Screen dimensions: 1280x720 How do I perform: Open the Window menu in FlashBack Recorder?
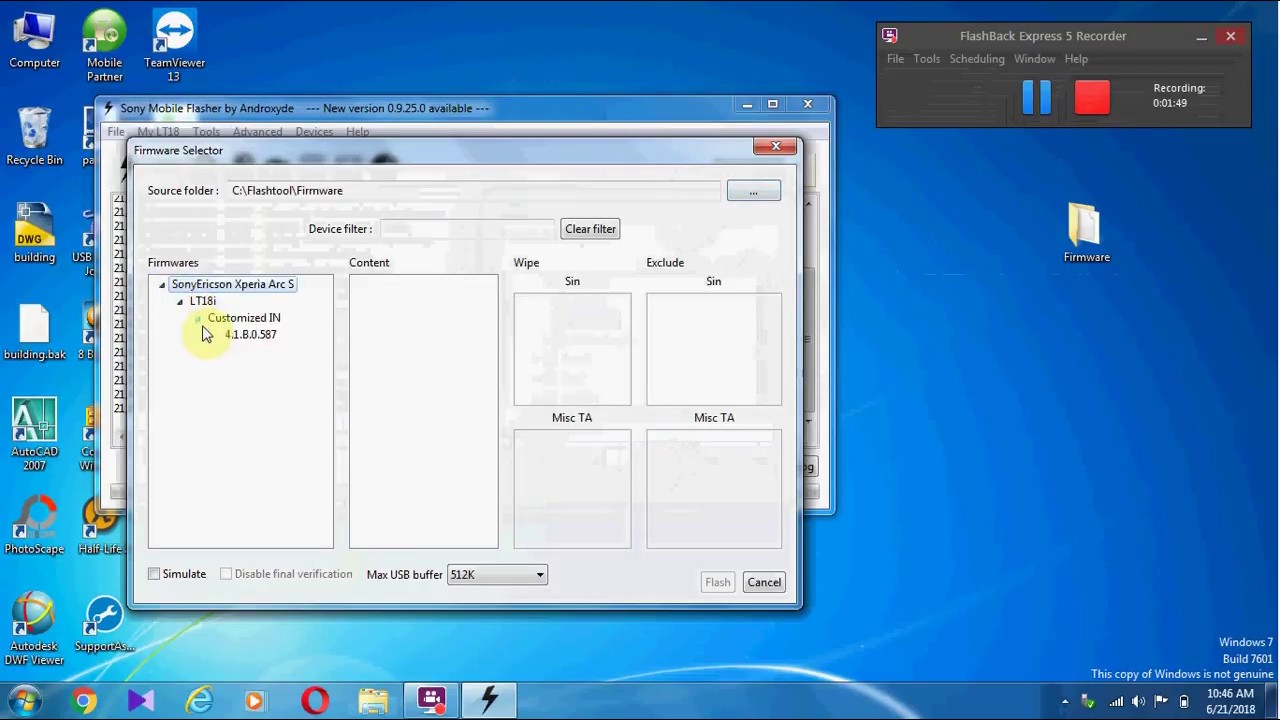1034,59
